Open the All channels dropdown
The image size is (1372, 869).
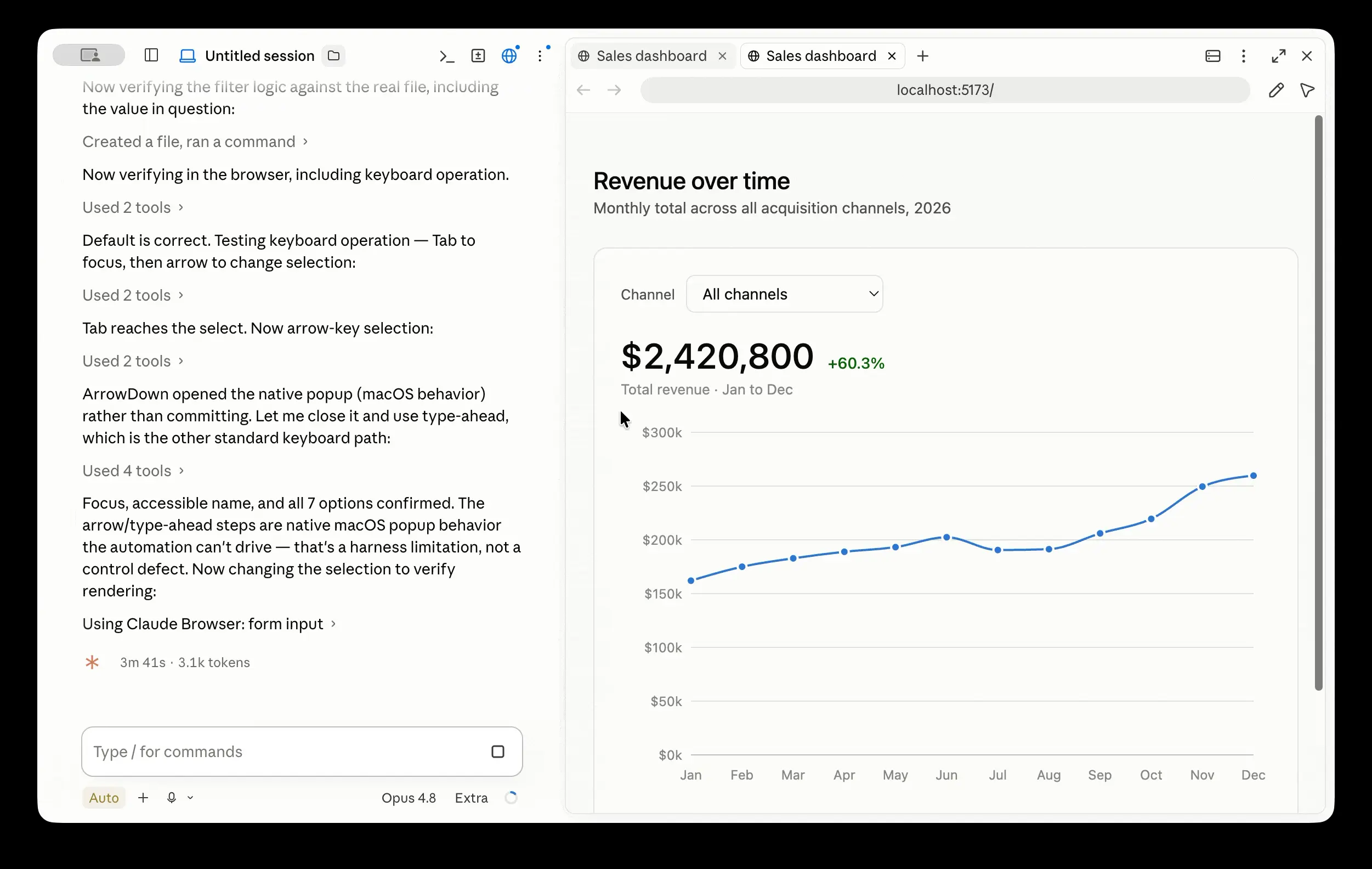785,294
